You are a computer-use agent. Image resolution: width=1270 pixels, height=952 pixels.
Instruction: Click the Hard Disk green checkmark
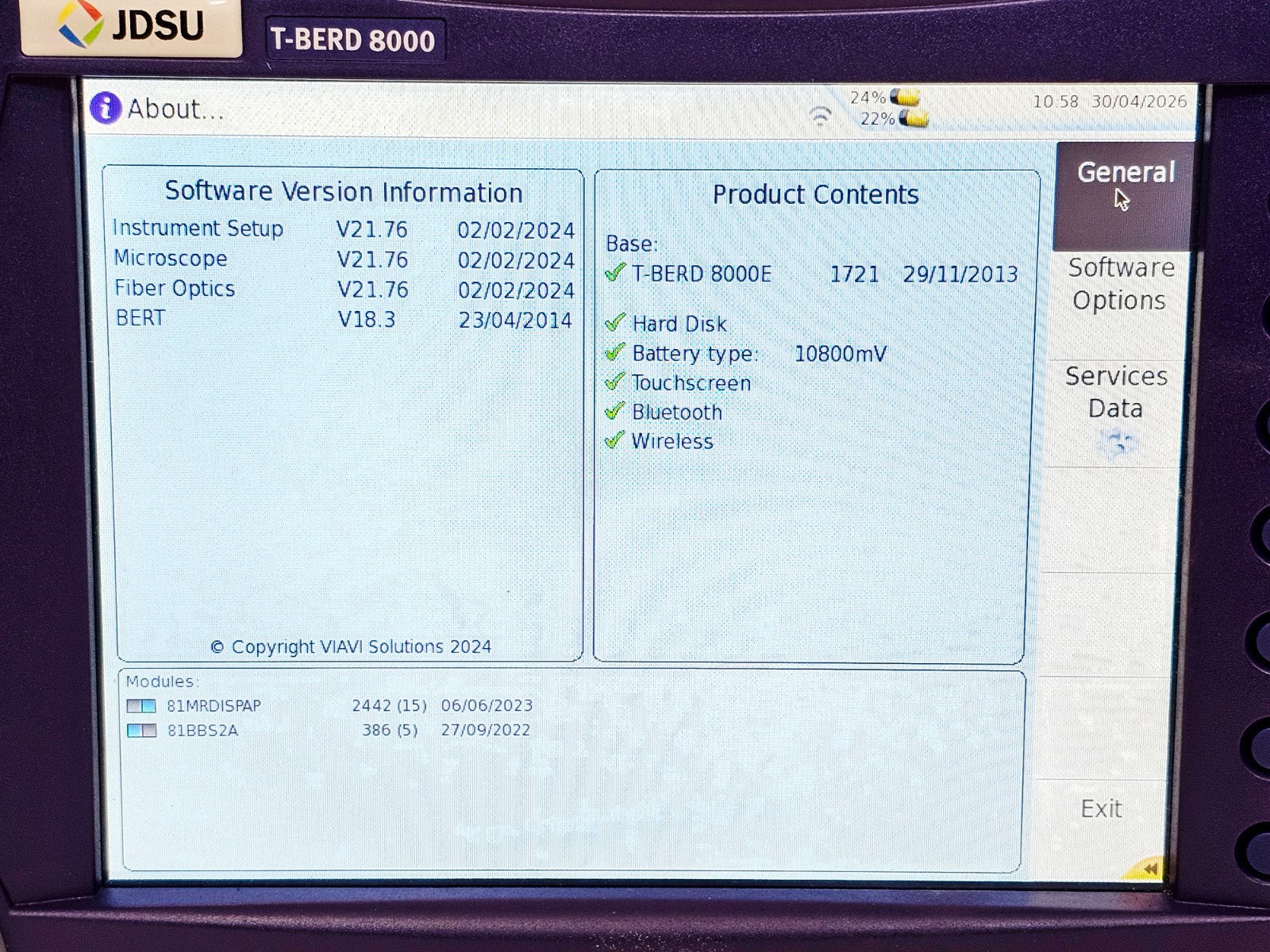[x=615, y=323]
